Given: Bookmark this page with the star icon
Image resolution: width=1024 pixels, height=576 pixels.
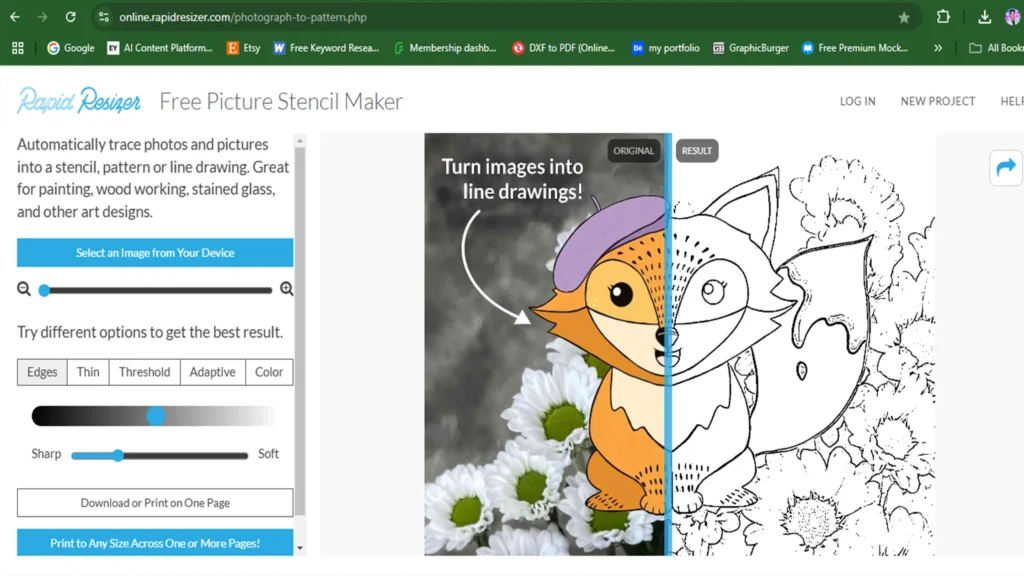Looking at the screenshot, I should (x=904, y=17).
